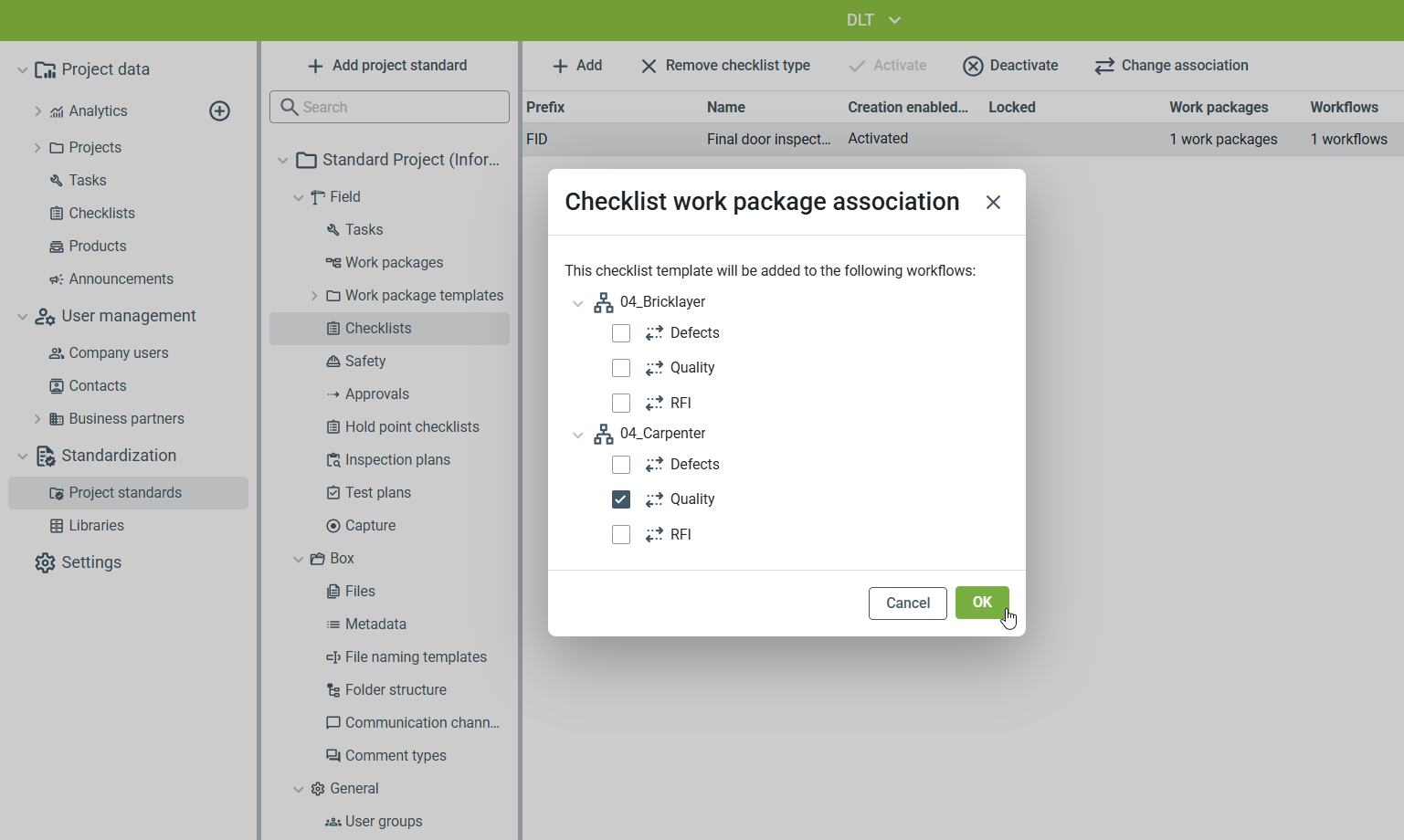Click OK in the association dialog
Viewport: 1404px width, 840px height.
(x=982, y=603)
